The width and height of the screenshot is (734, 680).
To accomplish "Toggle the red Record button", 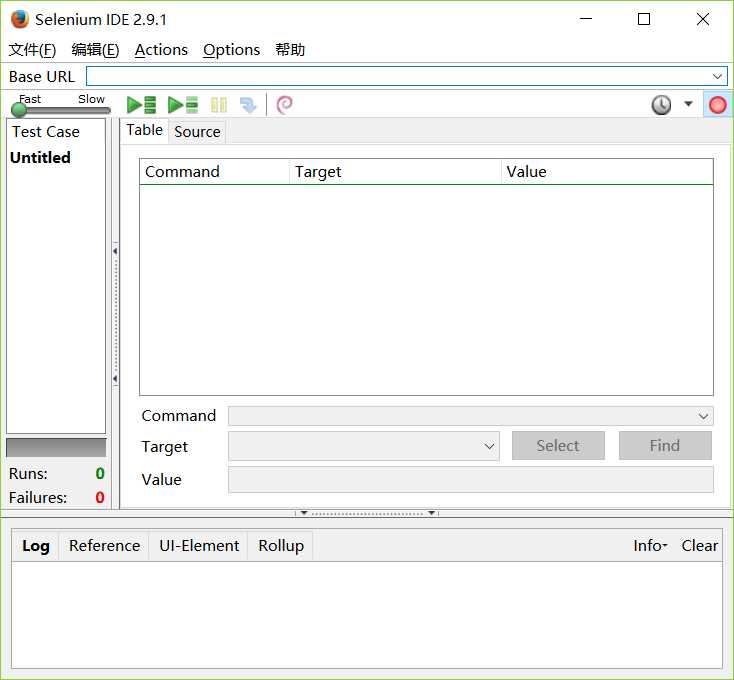I will coord(718,105).
